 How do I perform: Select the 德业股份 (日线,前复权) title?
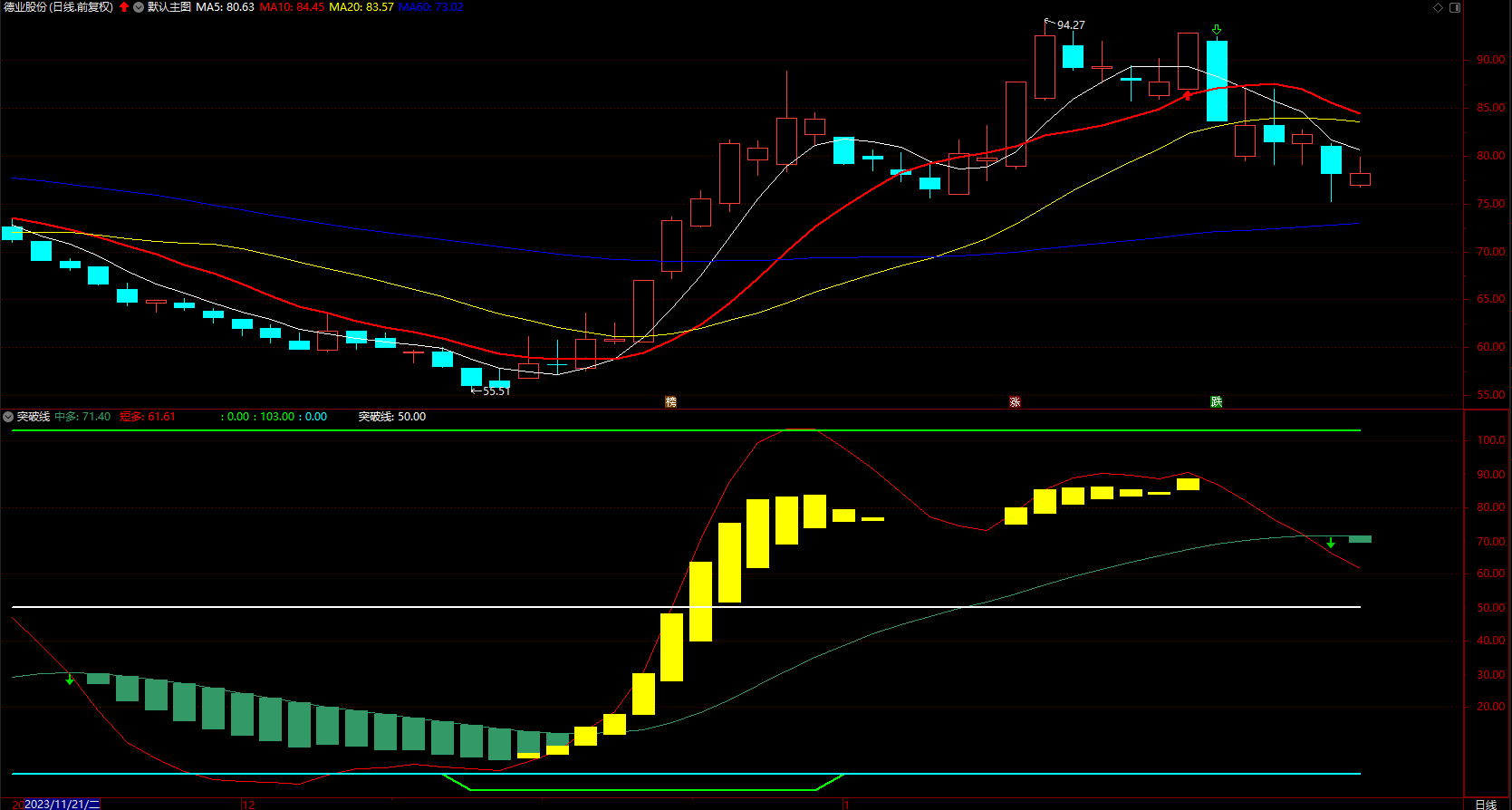(x=59, y=7)
